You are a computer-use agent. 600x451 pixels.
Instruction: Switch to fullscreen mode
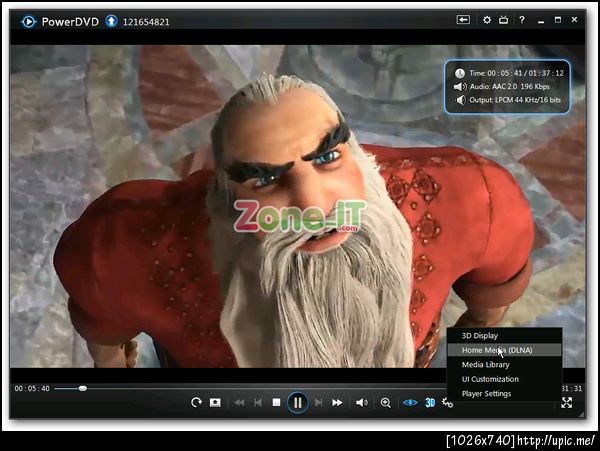pos(567,402)
